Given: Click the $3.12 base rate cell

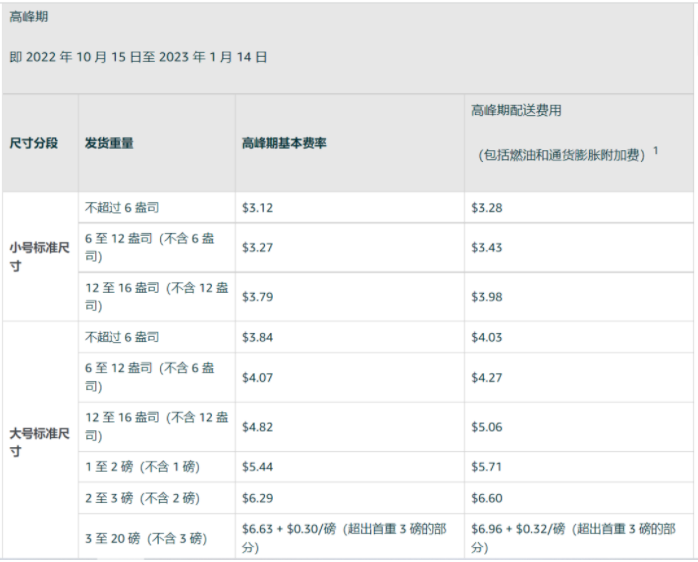Looking at the screenshot, I should coord(258,208).
